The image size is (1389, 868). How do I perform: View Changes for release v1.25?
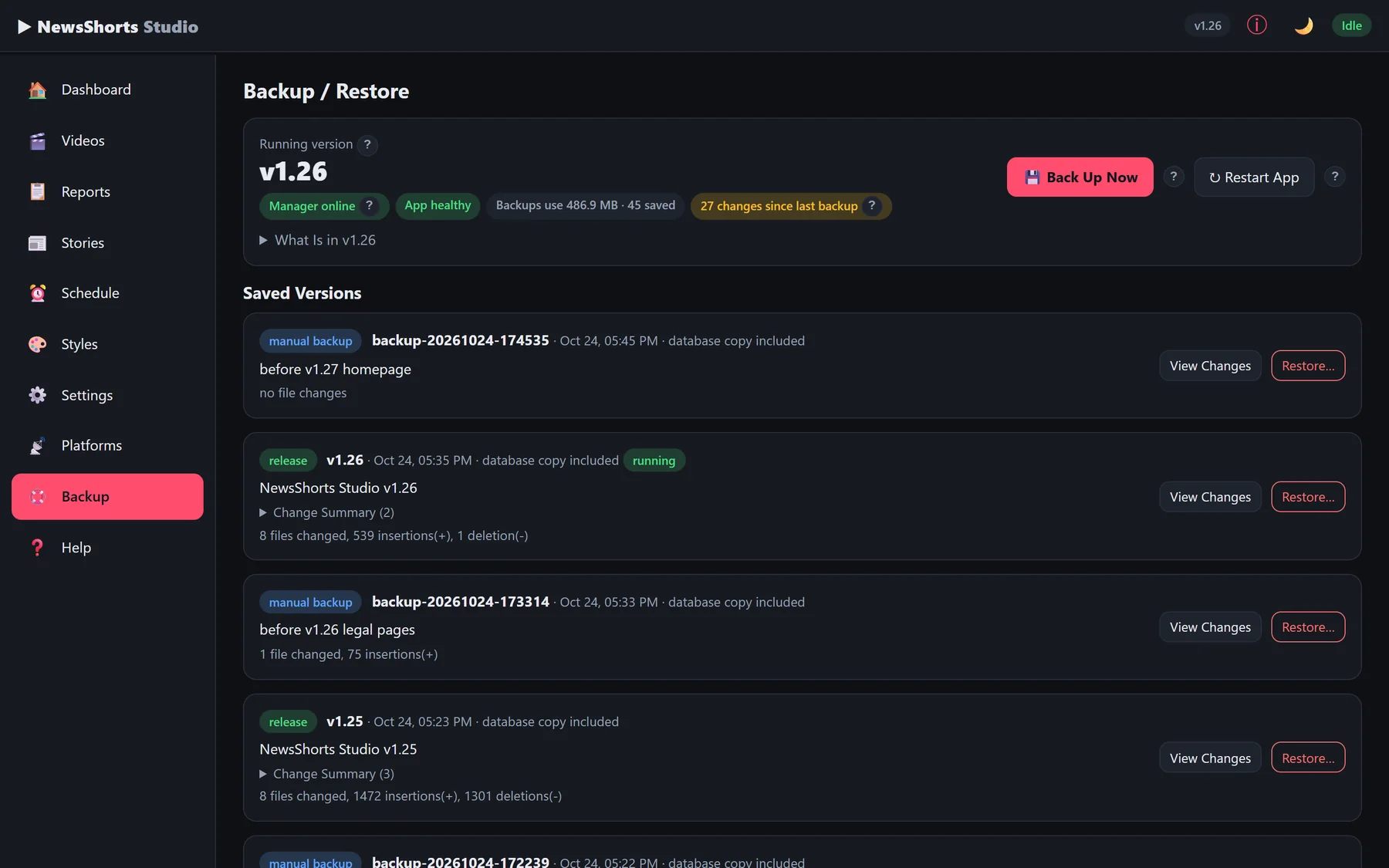click(1210, 758)
